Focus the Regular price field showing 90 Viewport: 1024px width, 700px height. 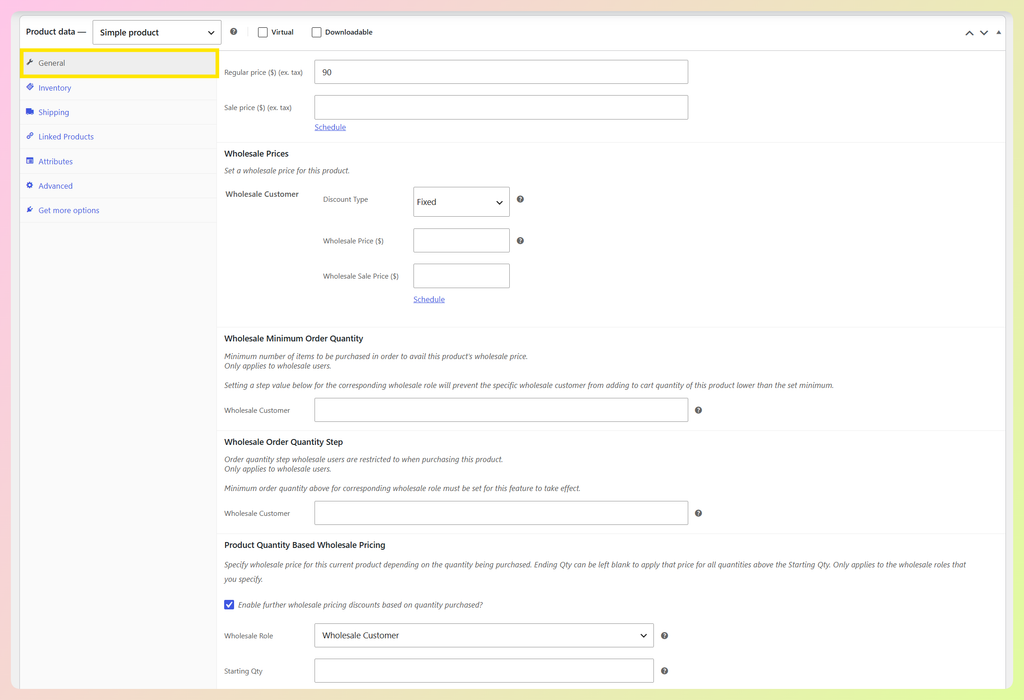(x=501, y=72)
